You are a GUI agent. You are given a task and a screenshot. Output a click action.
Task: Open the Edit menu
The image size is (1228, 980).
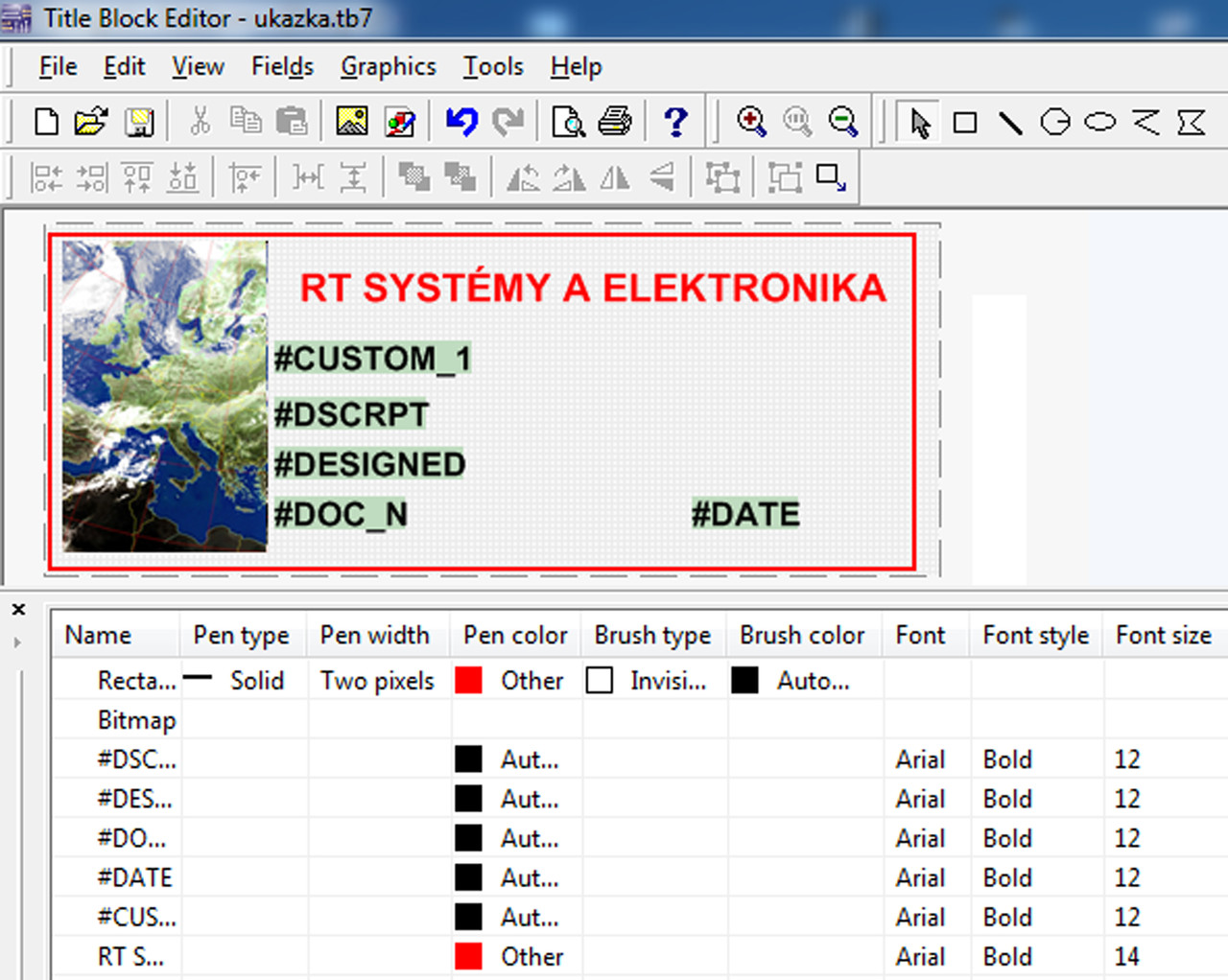point(125,66)
